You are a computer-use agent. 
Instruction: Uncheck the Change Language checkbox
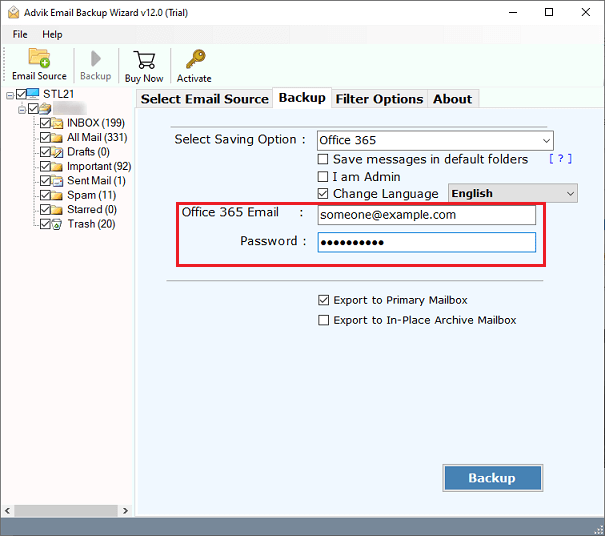pyautogui.click(x=323, y=193)
